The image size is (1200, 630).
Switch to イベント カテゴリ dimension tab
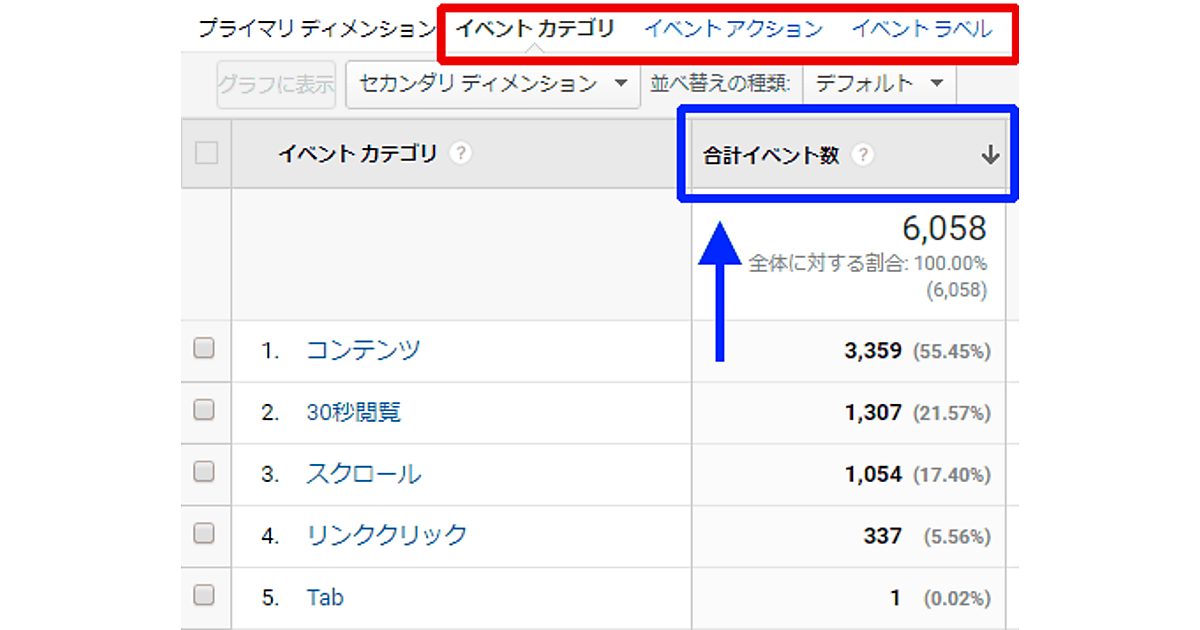535,29
